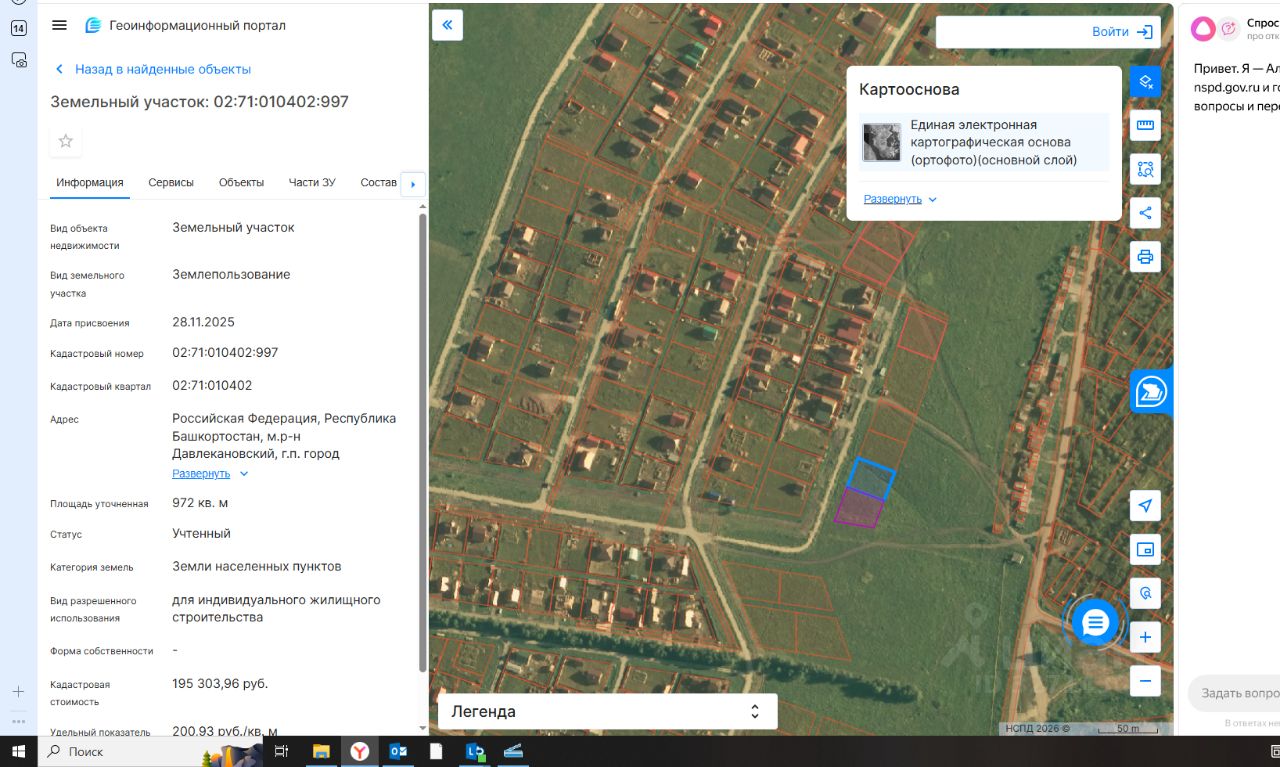Image resolution: width=1280 pixels, height=767 pixels.
Task: Click the Земли населенных пунктов value
Action: [257, 567]
